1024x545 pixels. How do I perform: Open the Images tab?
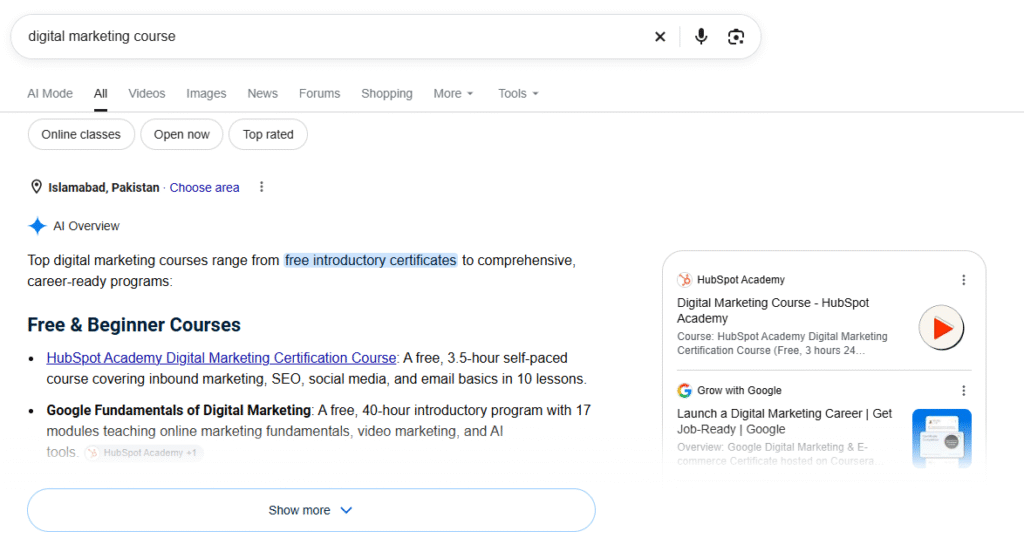point(206,93)
